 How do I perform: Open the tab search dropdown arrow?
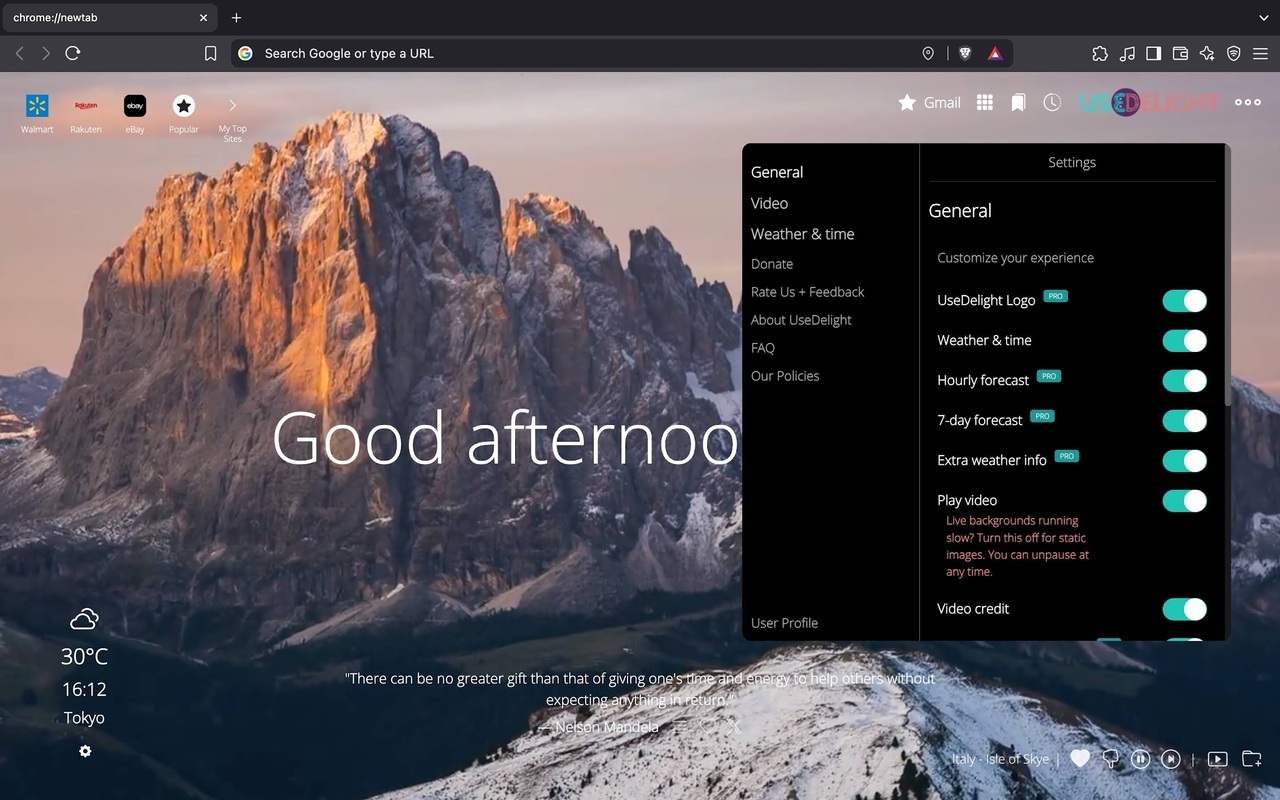(1263, 17)
